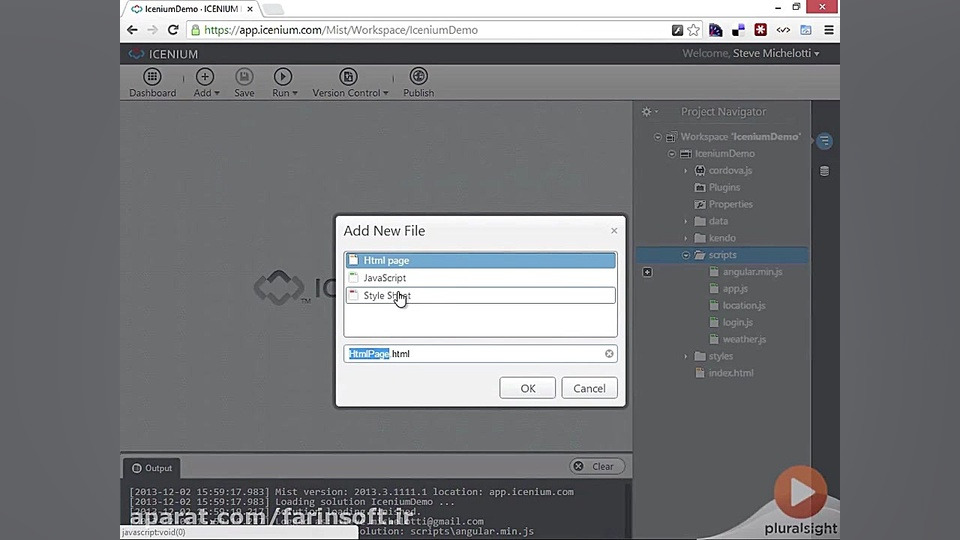Toggle the Project Navigator sidebar icon
The width and height of the screenshot is (960, 540).
click(825, 141)
